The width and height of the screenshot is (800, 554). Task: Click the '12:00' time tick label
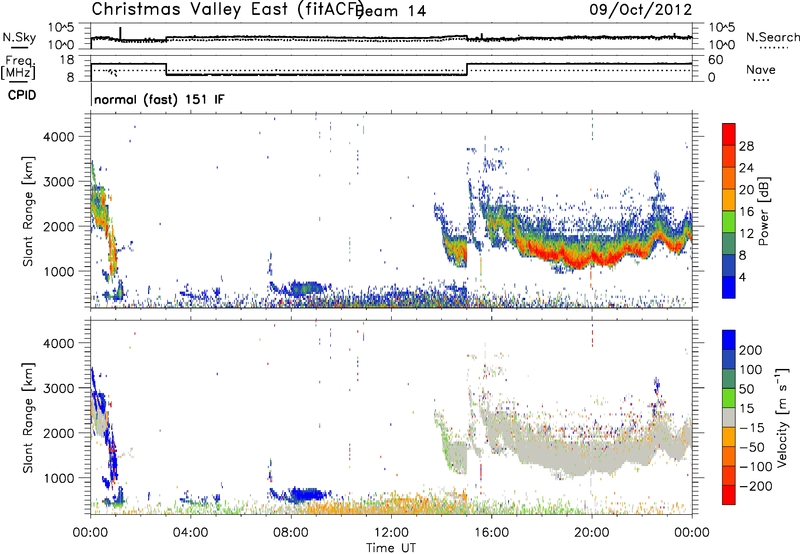tap(391, 533)
